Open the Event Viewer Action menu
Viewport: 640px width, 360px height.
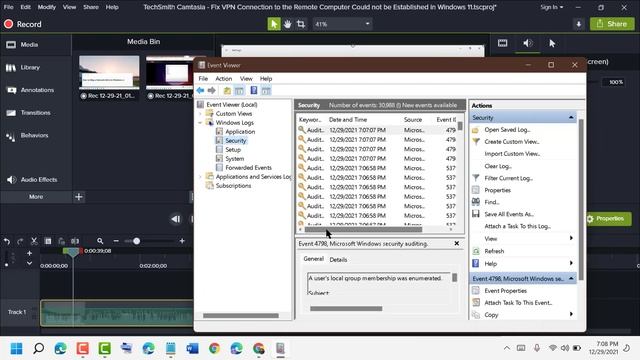224,78
